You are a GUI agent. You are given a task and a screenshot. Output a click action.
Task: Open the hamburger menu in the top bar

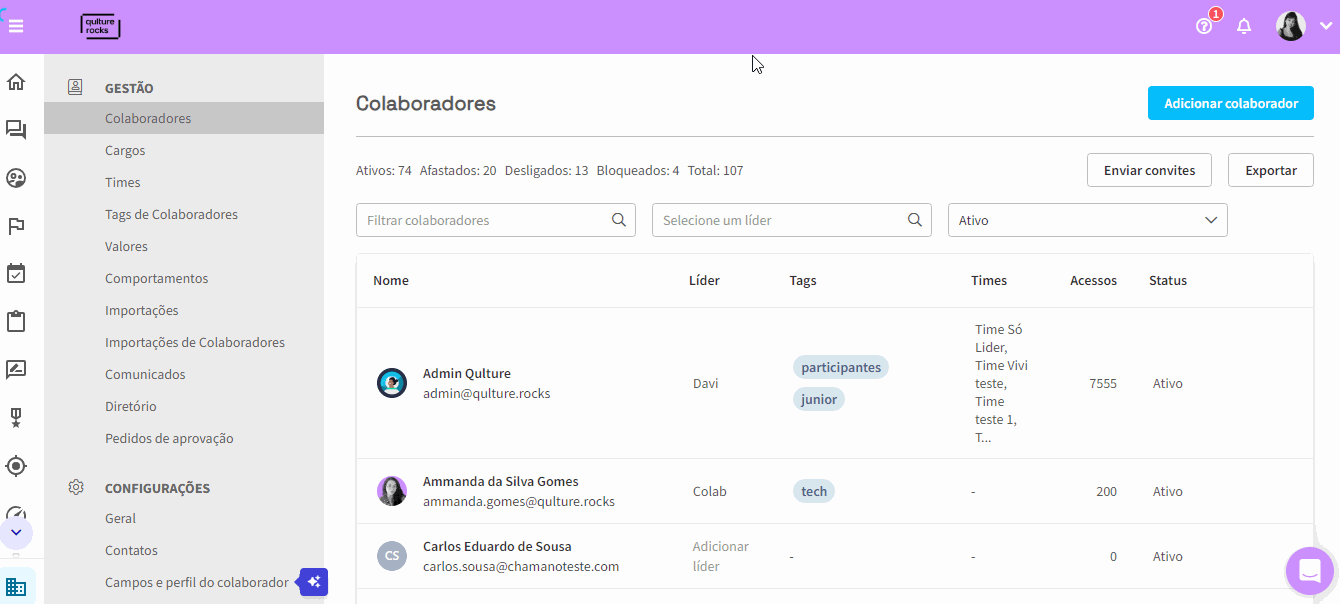(16, 26)
